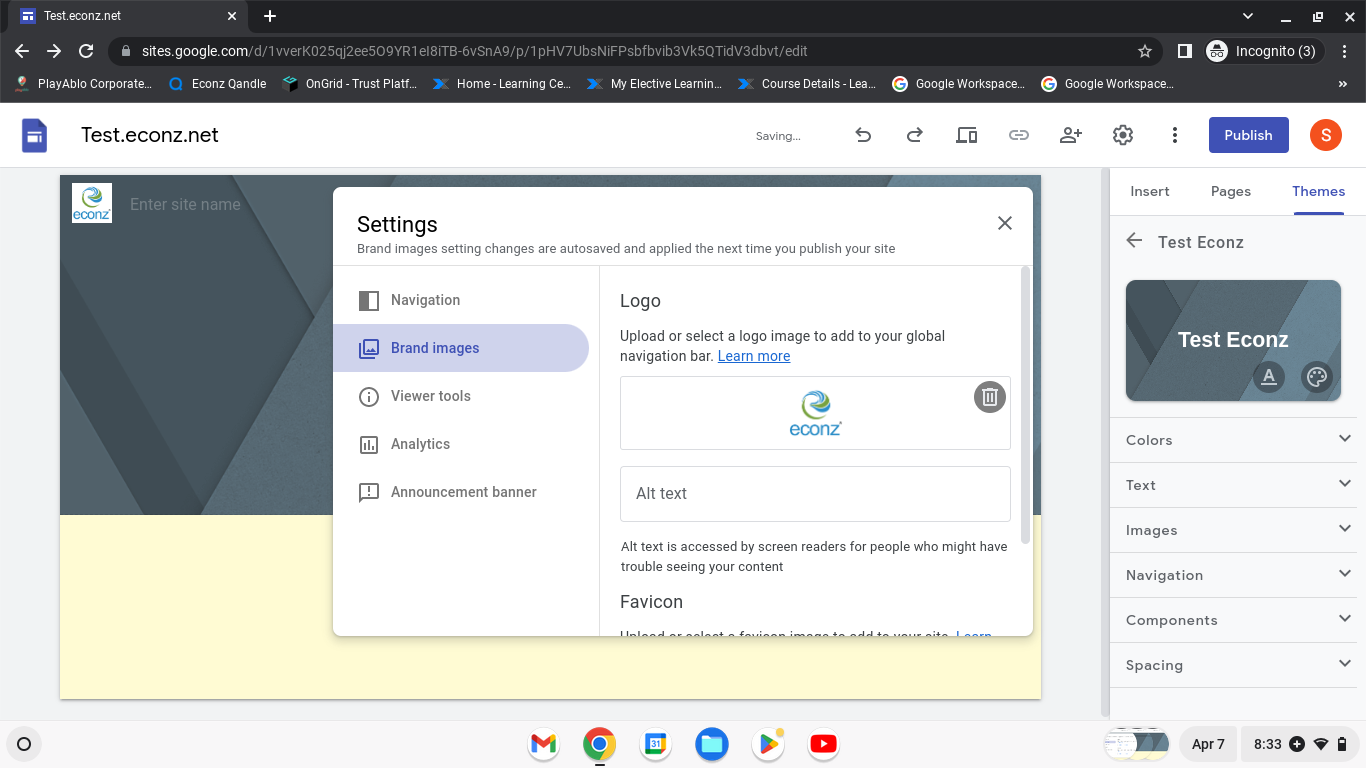Reload the page in Chrome

[x=86, y=51]
